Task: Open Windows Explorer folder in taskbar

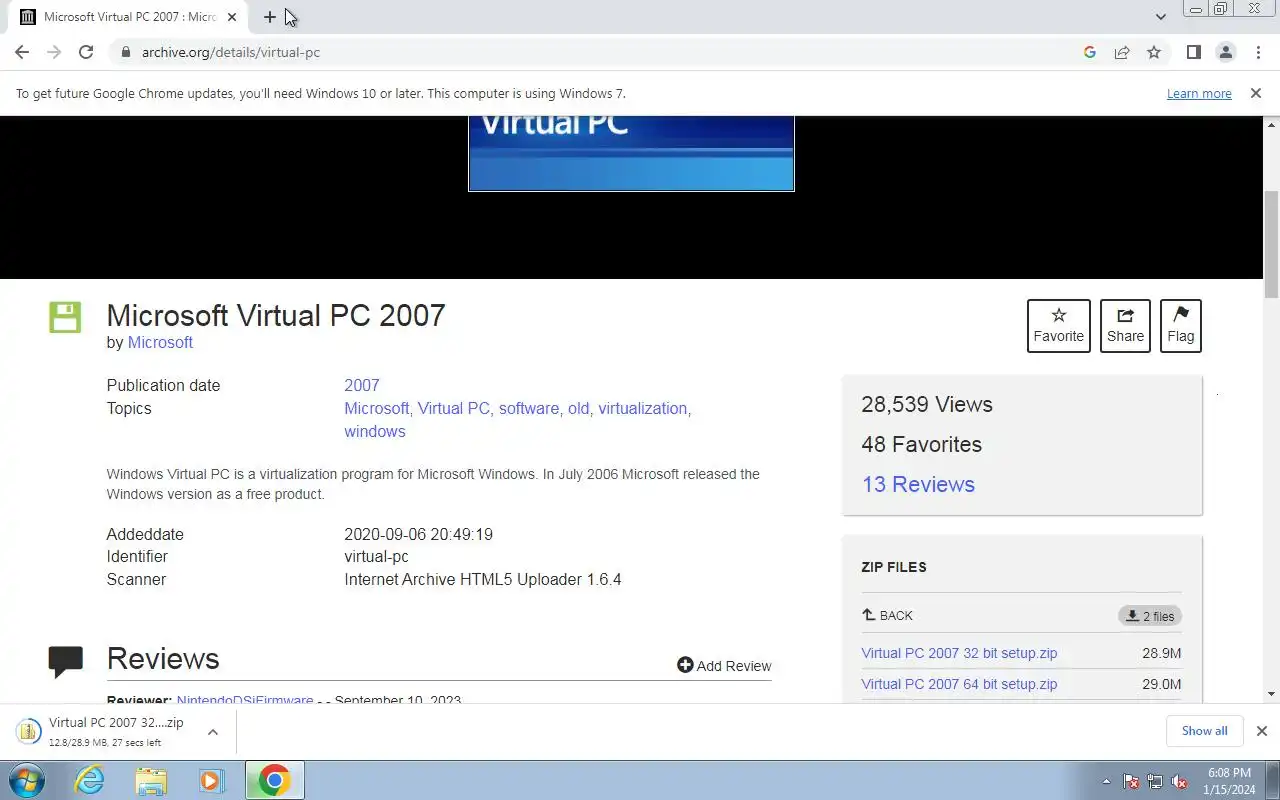Action: point(151,780)
